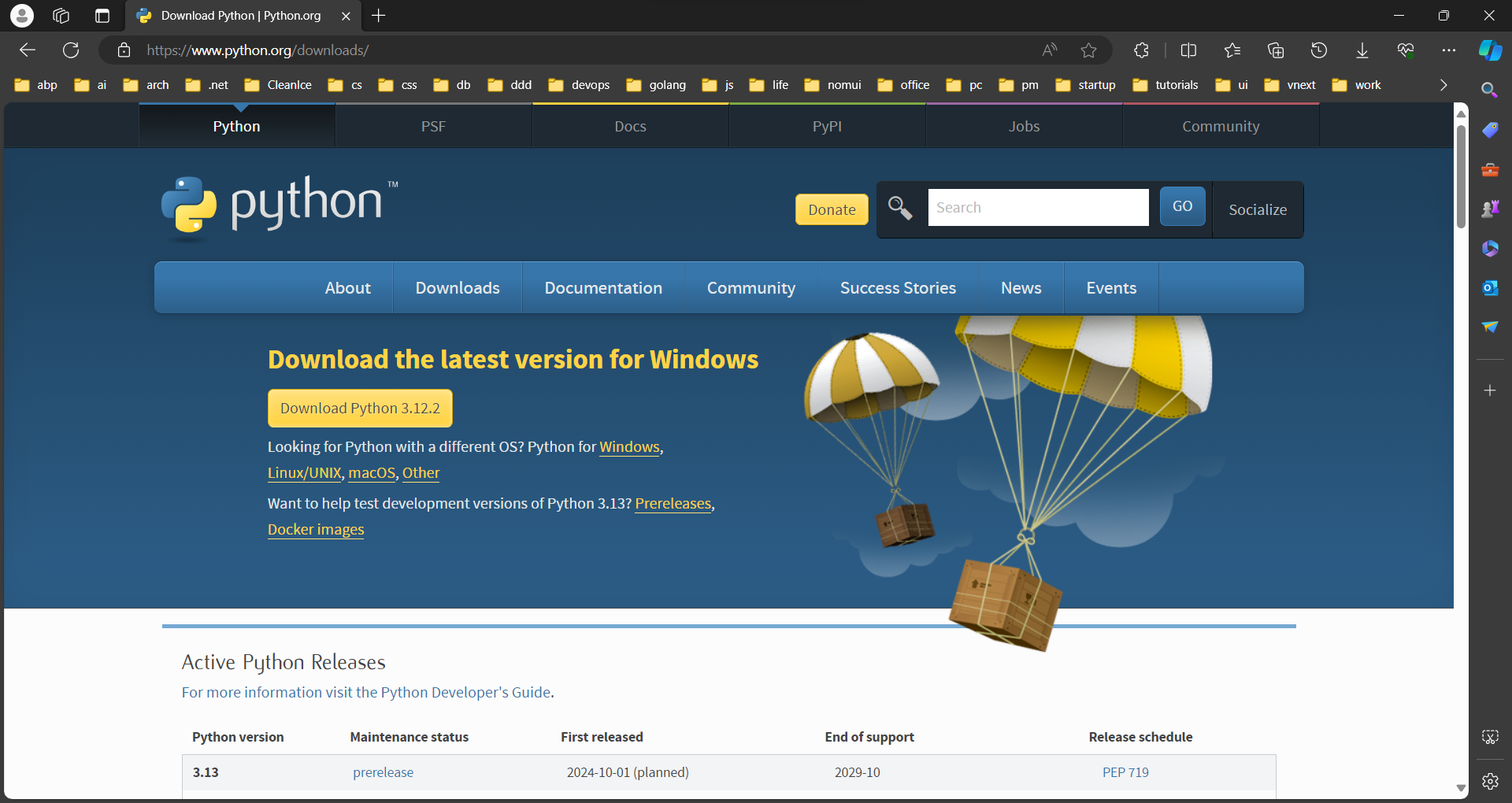Open the tab actions menu icon
This screenshot has height=803, width=1512.
click(x=102, y=15)
